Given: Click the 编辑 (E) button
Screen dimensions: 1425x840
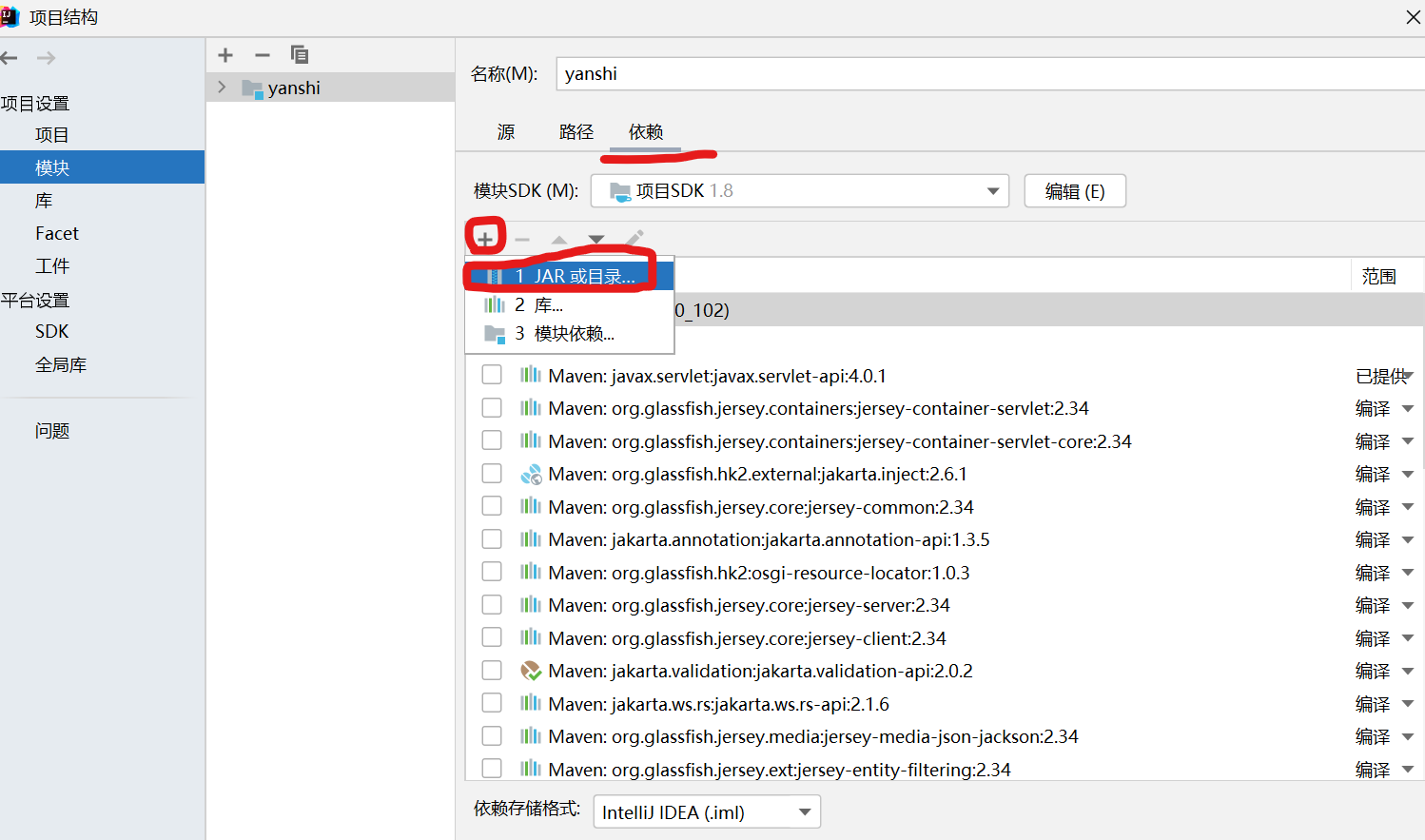Looking at the screenshot, I should pos(1075,191).
